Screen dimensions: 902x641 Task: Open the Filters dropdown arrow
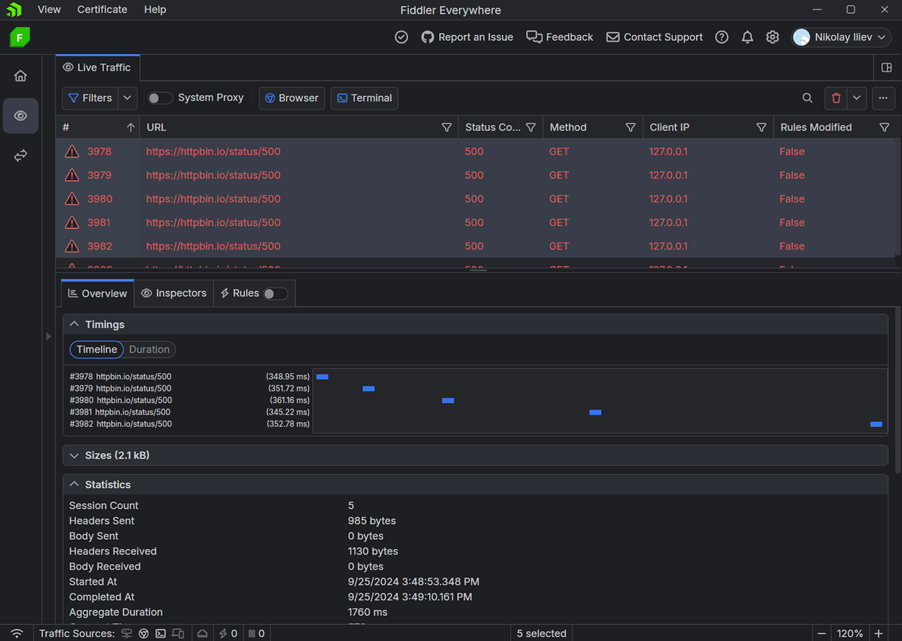pos(128,98)
